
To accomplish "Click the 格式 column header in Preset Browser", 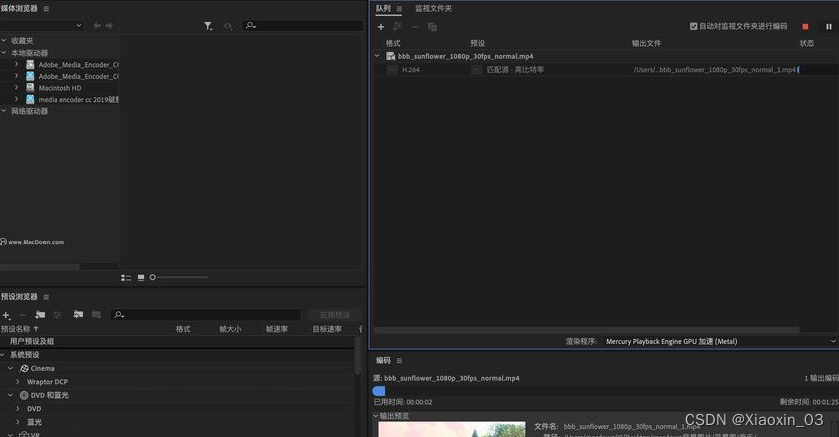I will pyautogui.click(x=183, y=329).
